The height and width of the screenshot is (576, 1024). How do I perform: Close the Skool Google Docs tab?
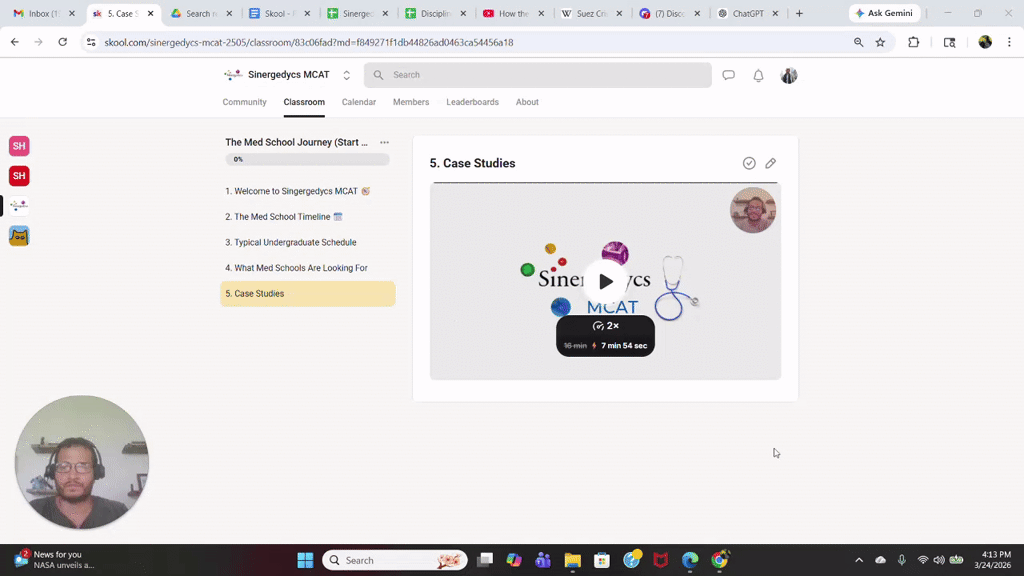(307, 13)
